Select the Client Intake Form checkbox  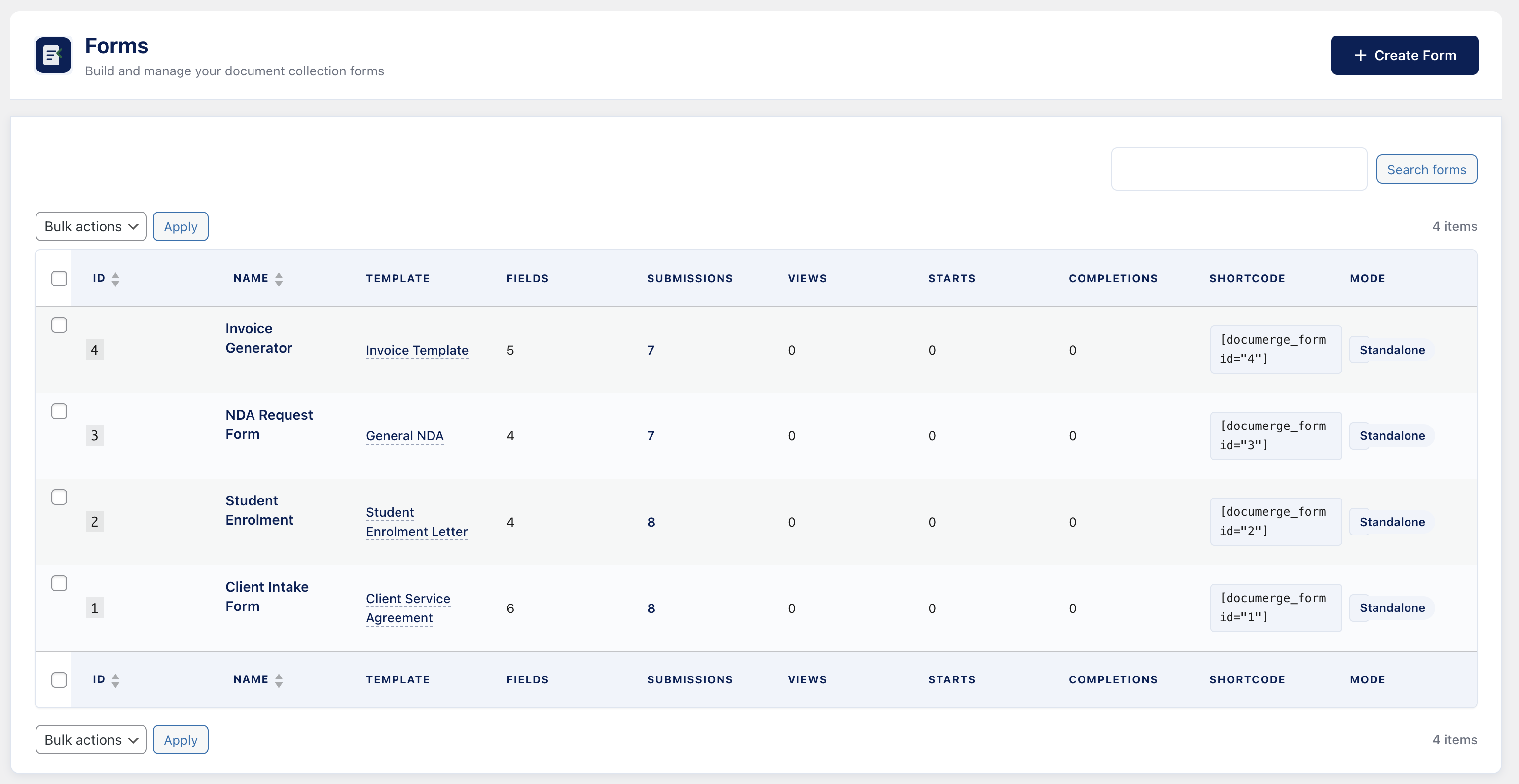click(x=59, y=583)
